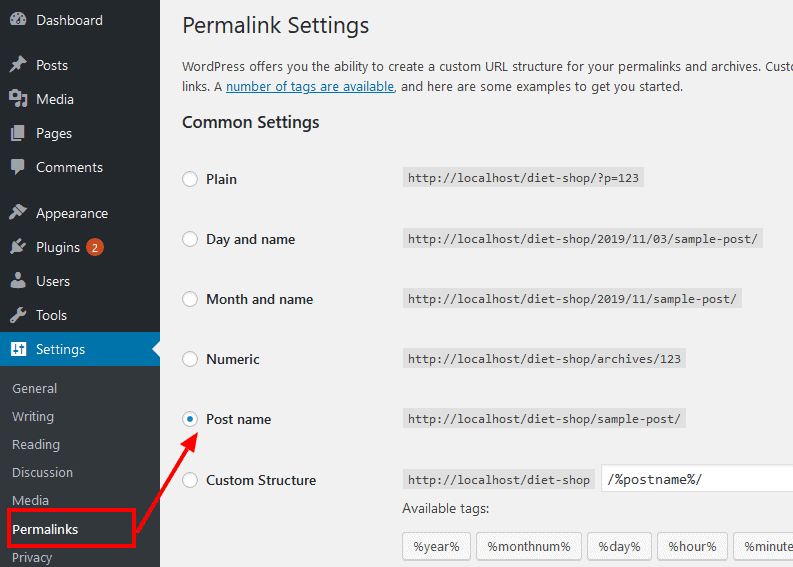The height and width of the screenshot is (567, 793).
Task: Select the Custom Structure radio button
Action: pyautogui.click(x=190, y=479)
